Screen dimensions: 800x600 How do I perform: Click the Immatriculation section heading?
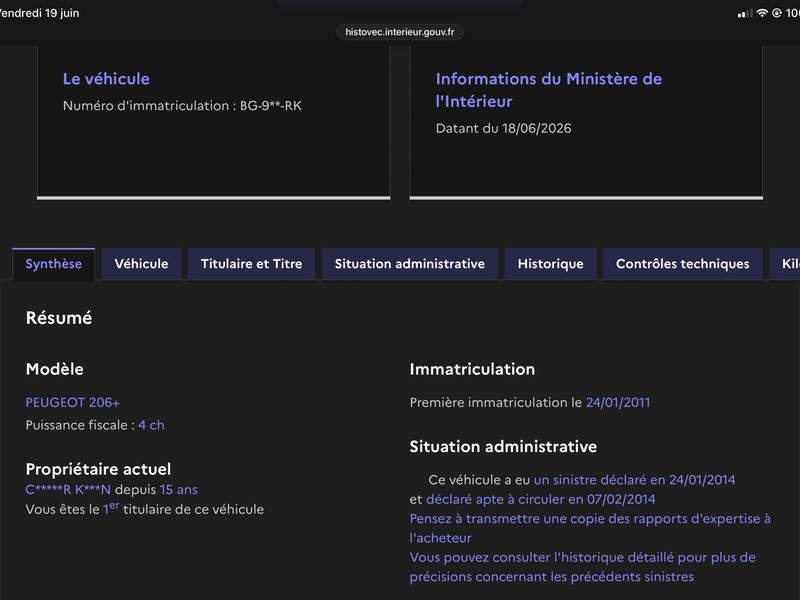(472, 369)
